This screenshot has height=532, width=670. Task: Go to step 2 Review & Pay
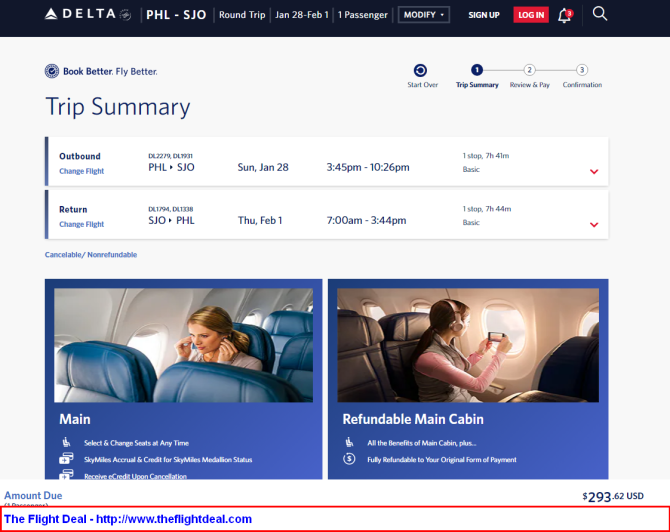[529, 70]
